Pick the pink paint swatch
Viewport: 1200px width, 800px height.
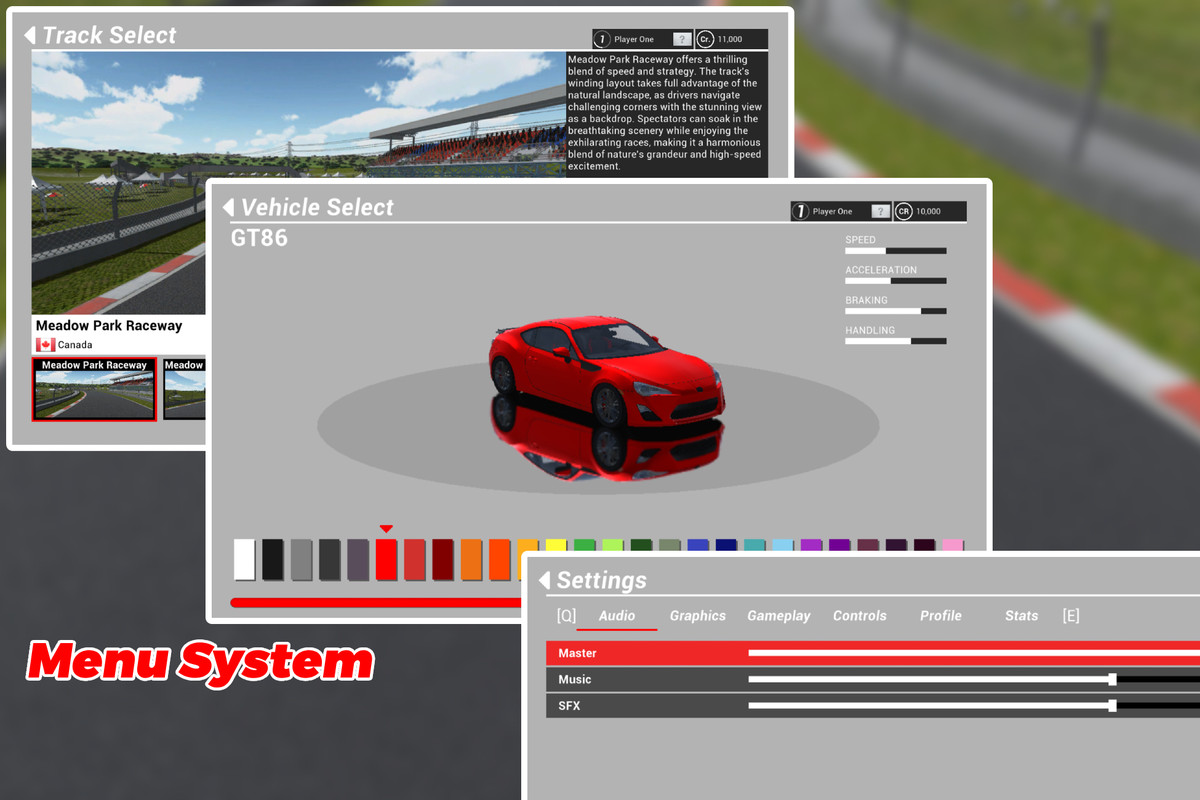coord(953,546)
